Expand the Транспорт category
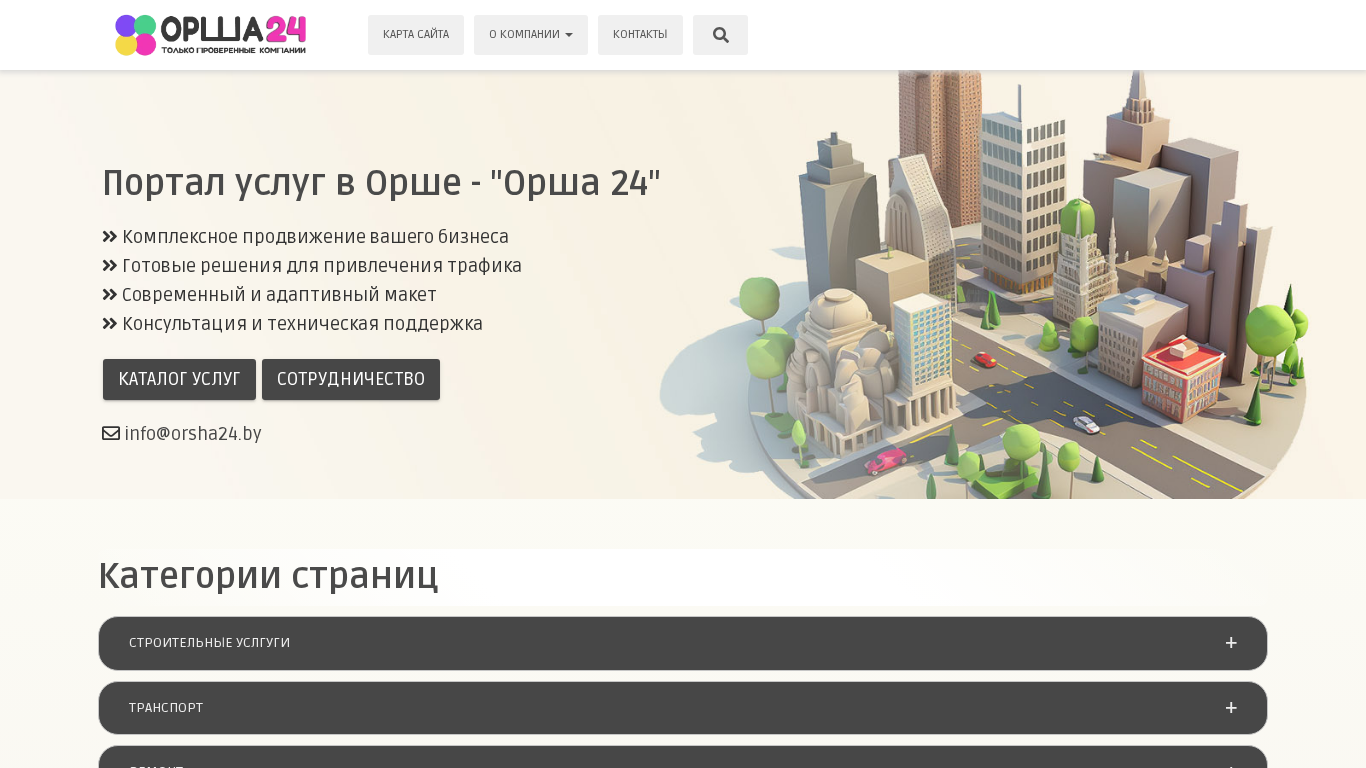 pyautogui.click(x=683, y=708)
